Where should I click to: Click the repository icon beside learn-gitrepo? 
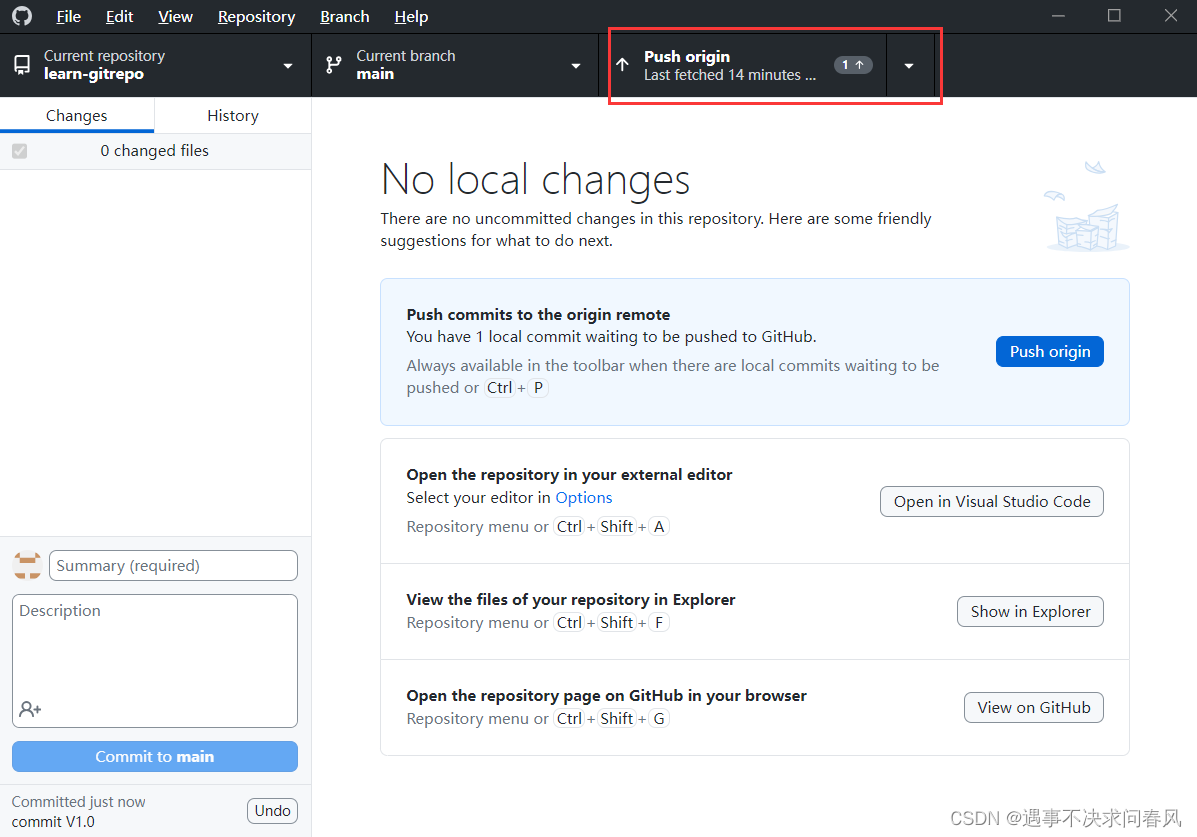click(x=22, y=65)
